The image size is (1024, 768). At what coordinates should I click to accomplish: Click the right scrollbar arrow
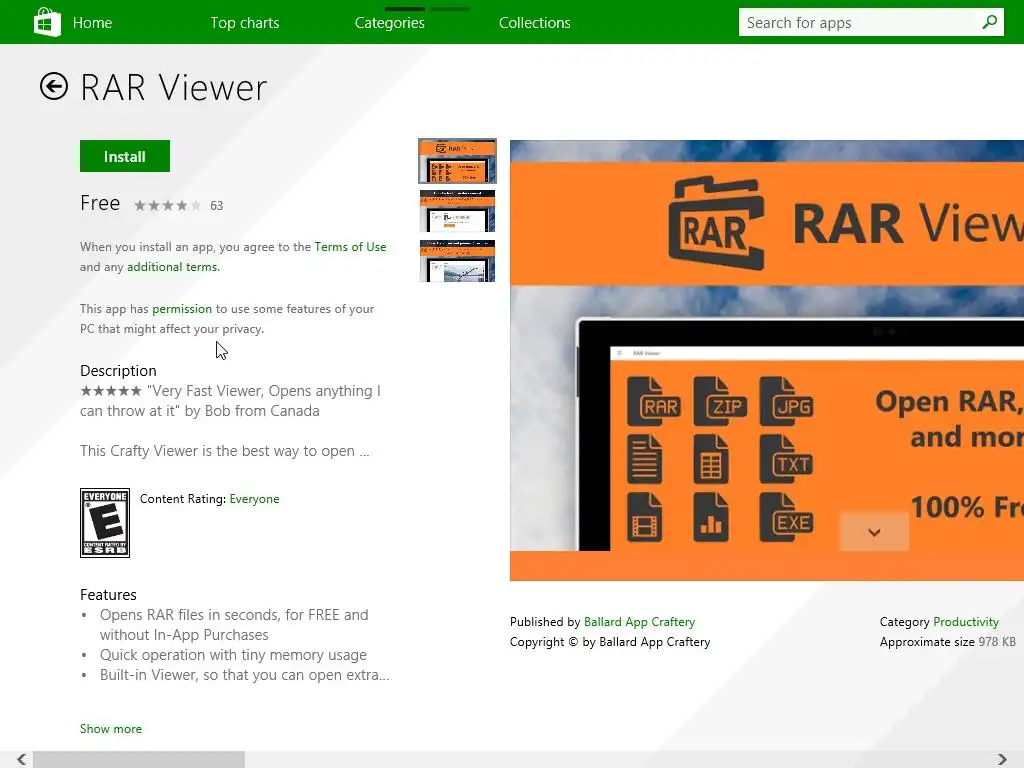point(1002,760)
